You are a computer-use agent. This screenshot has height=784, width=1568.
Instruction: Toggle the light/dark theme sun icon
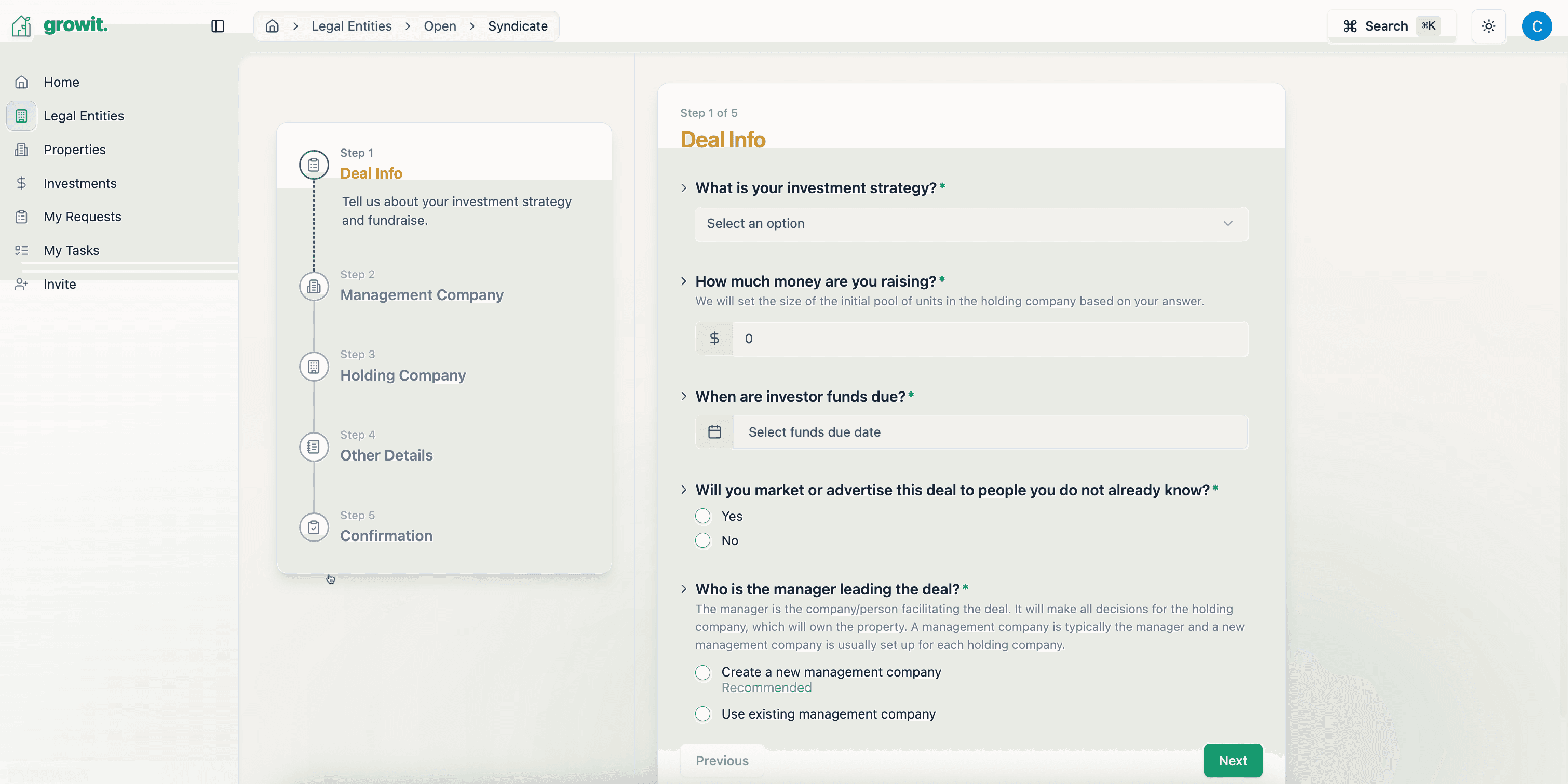tap(1488, 26)
